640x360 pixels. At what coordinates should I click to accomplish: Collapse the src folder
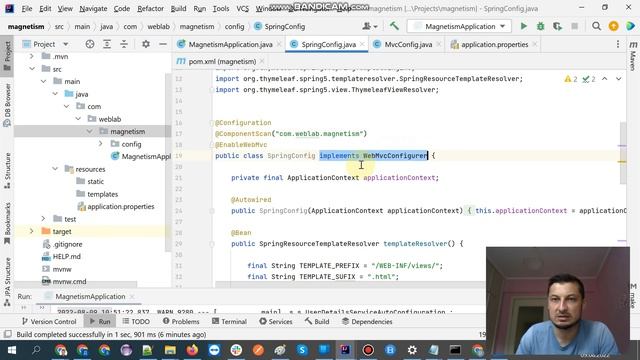[31, 69]
